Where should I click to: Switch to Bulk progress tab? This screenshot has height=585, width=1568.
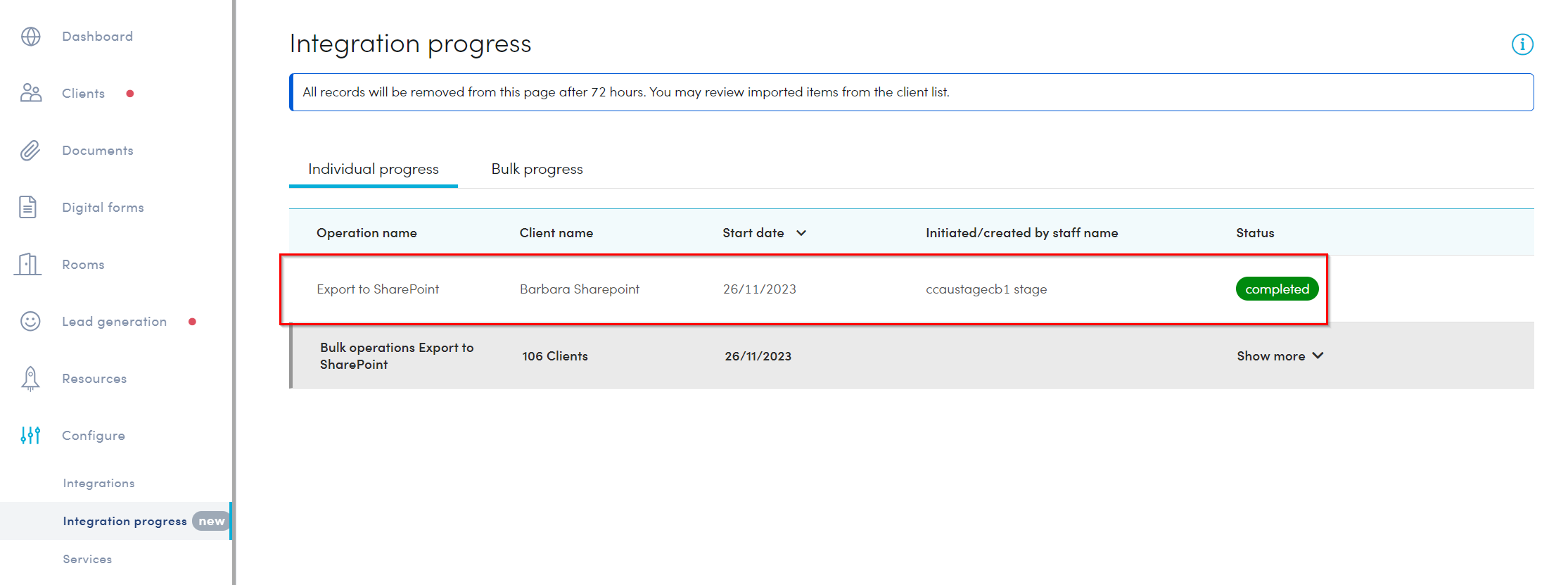pyautogui.click(x=537, y=169)
